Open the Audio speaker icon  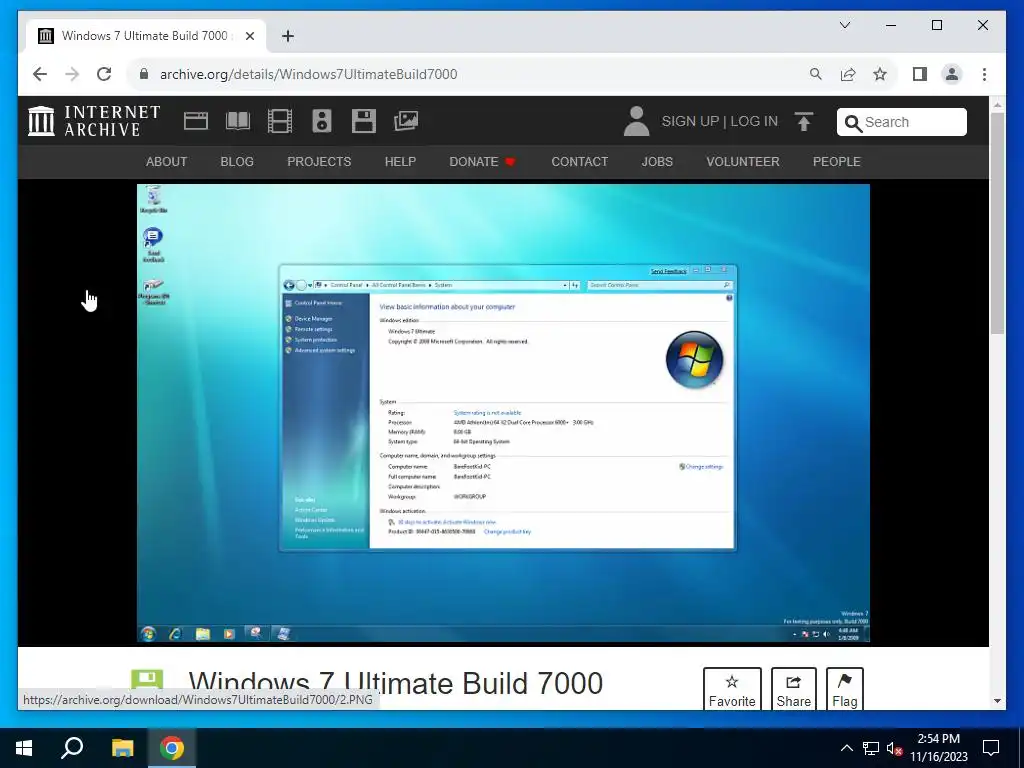[322, 121]
